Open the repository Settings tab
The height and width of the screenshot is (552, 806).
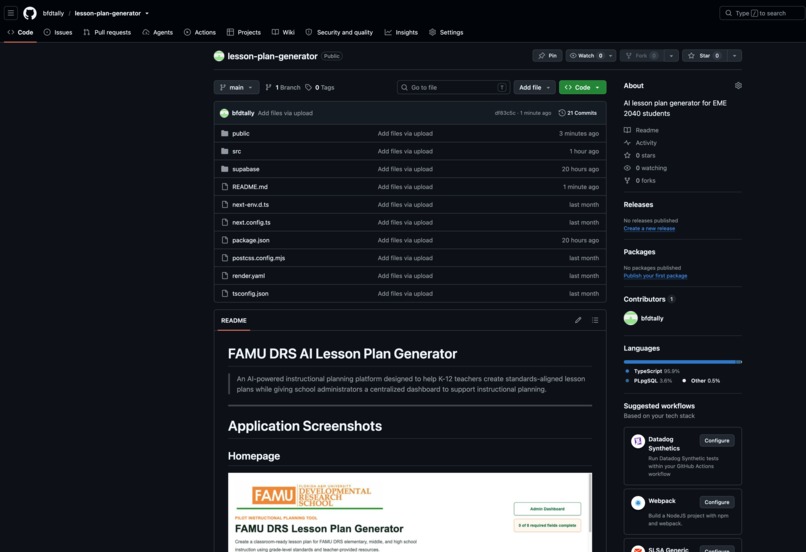click(446, 32)
